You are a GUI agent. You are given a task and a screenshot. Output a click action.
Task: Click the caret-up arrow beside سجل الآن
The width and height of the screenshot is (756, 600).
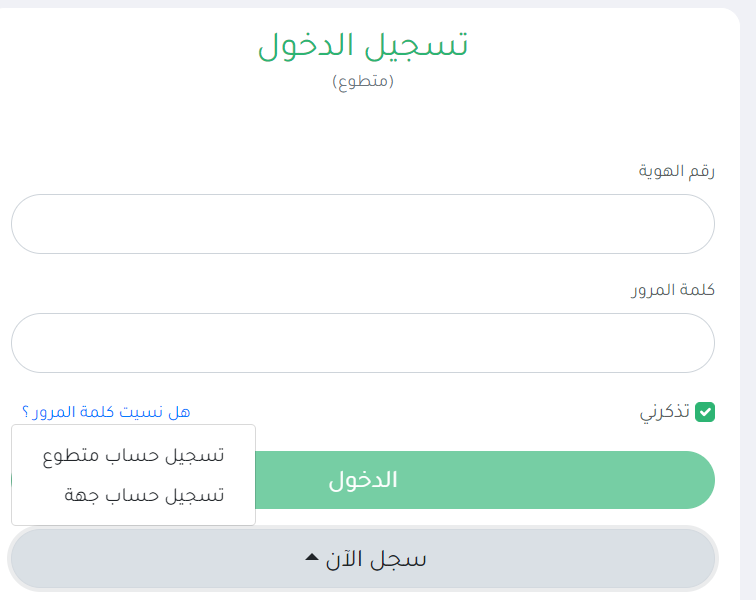coord(312,558)
